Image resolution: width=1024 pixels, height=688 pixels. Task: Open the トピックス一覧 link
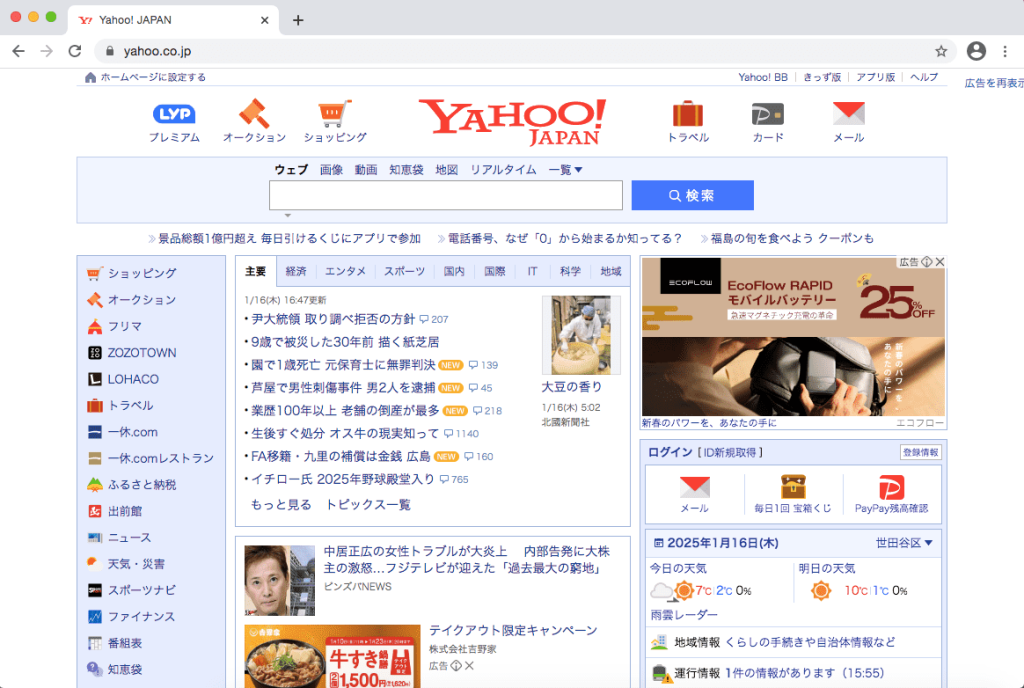pos(368,505)
